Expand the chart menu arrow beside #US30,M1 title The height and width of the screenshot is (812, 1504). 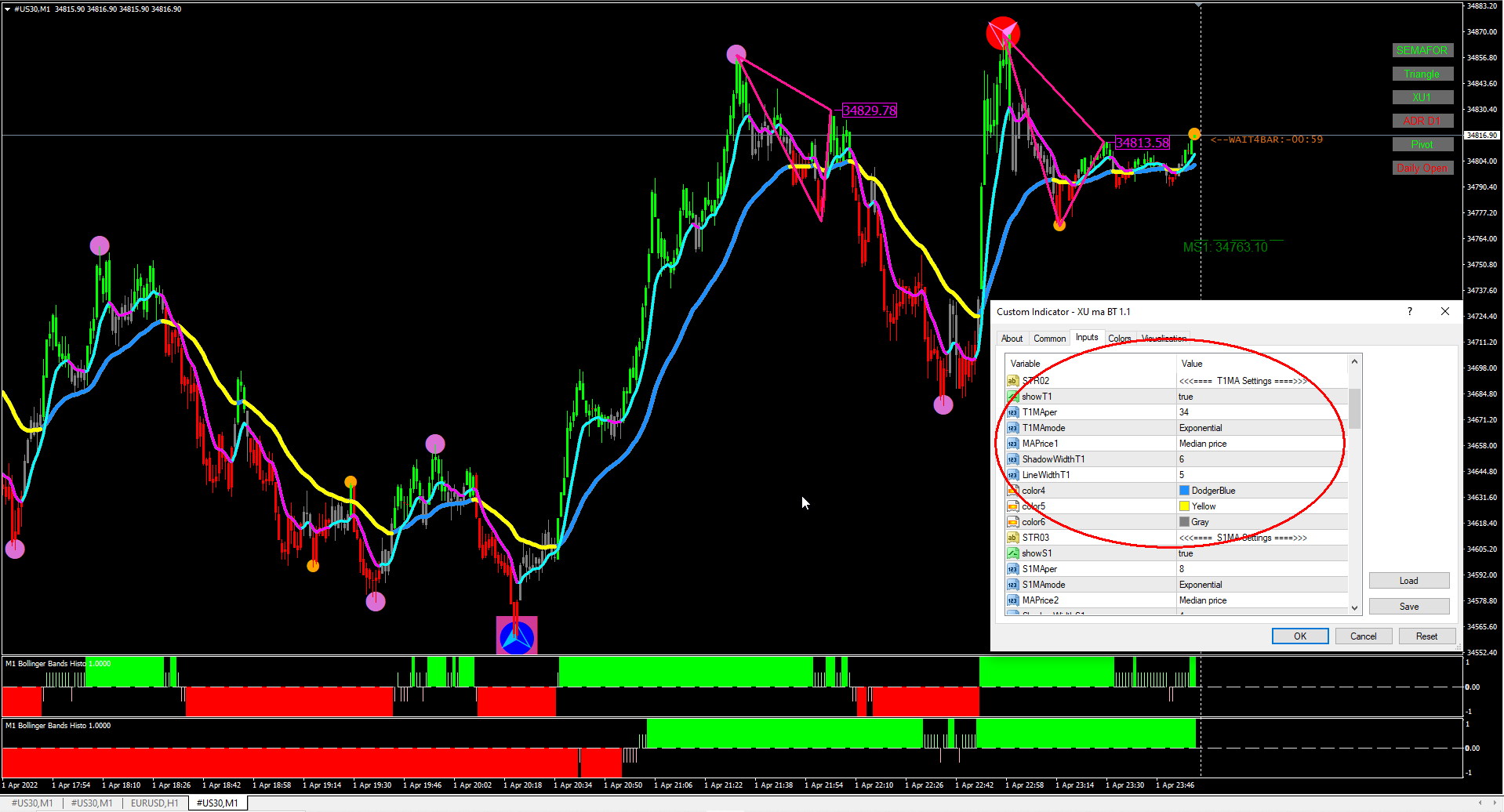point(7,9)
